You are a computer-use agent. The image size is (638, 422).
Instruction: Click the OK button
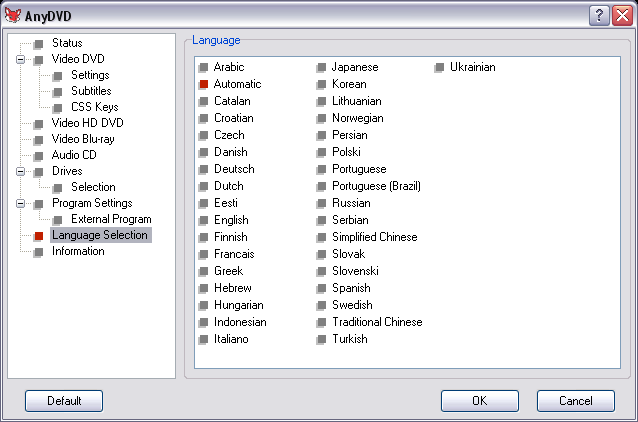coord(480,401)
